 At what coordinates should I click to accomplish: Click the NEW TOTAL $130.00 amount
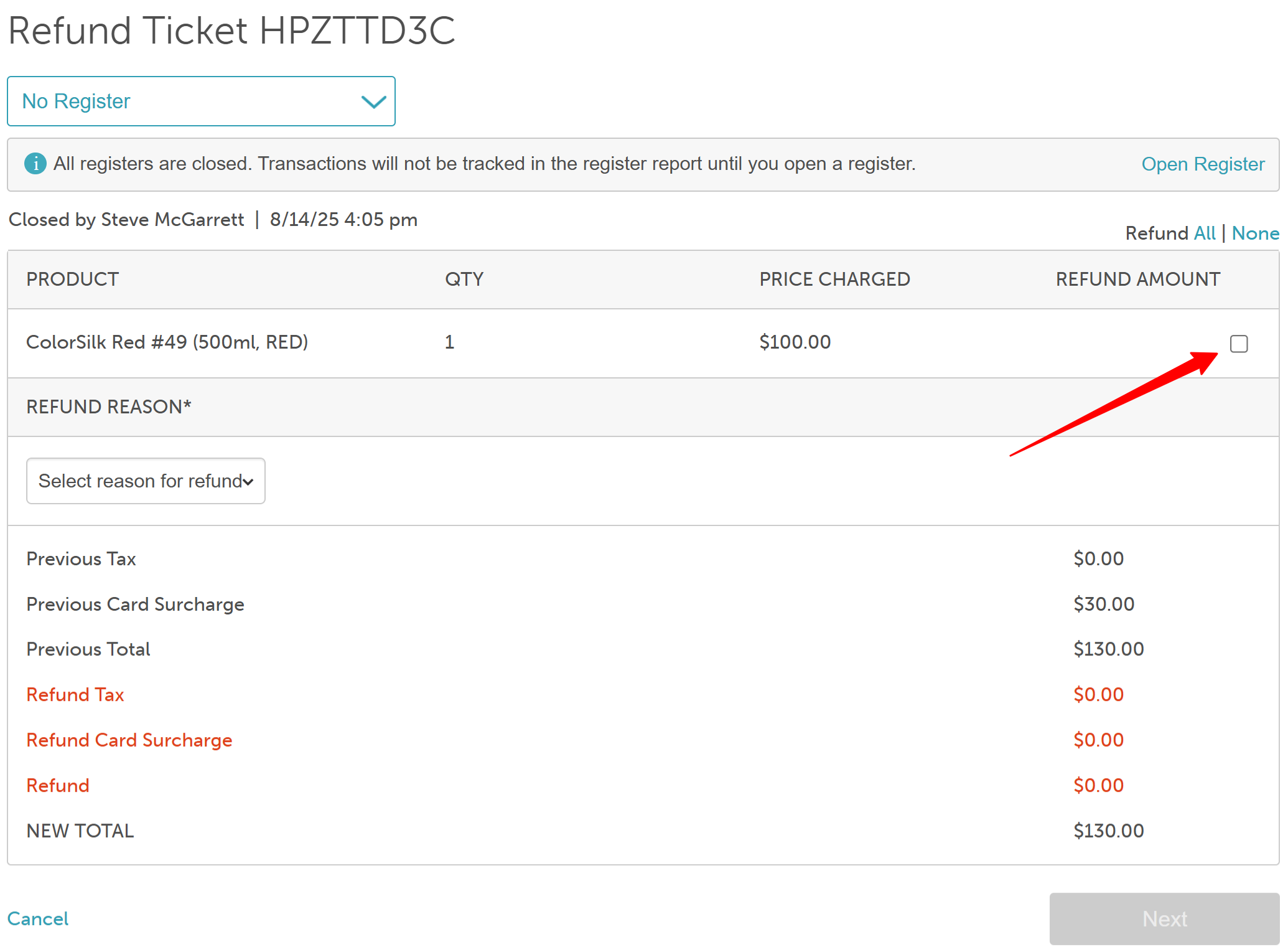click(1108, 830)
